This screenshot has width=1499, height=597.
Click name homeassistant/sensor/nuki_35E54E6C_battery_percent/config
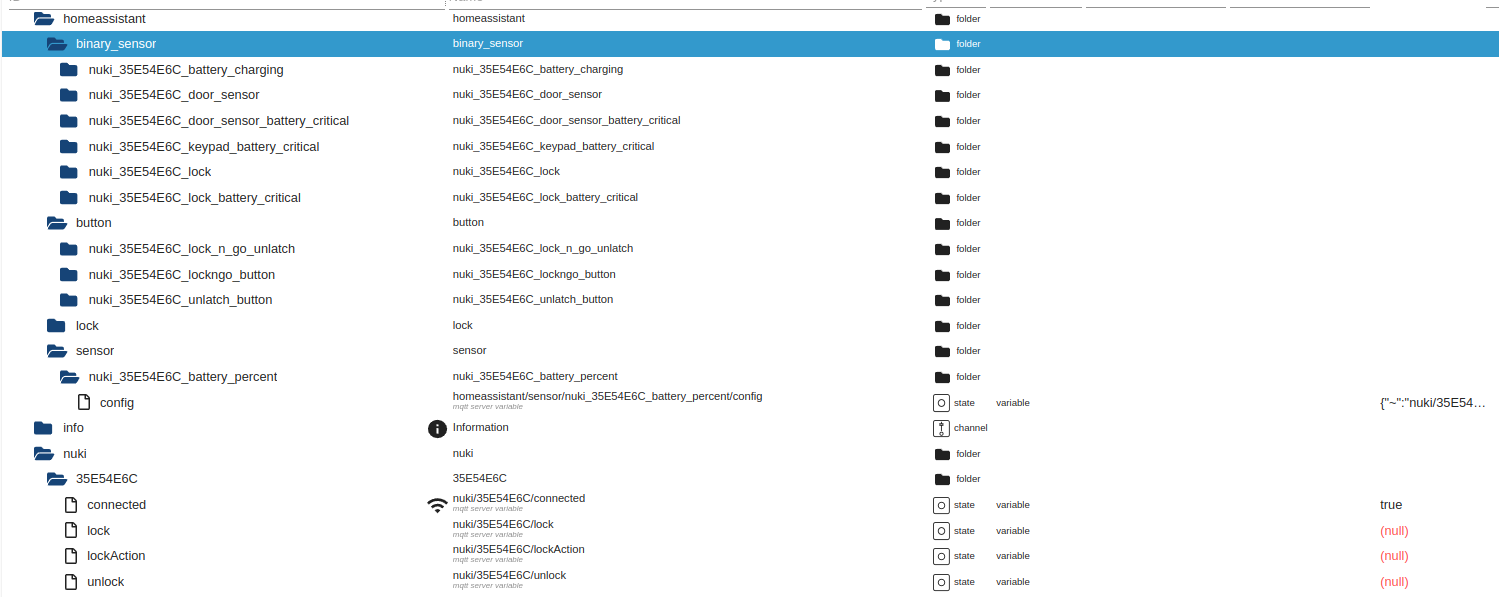(607, 396)
